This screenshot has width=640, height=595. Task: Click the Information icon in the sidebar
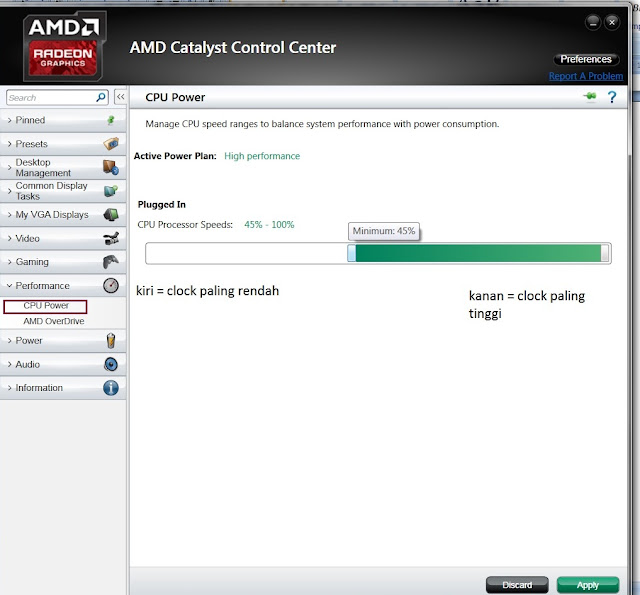[111, 388]
